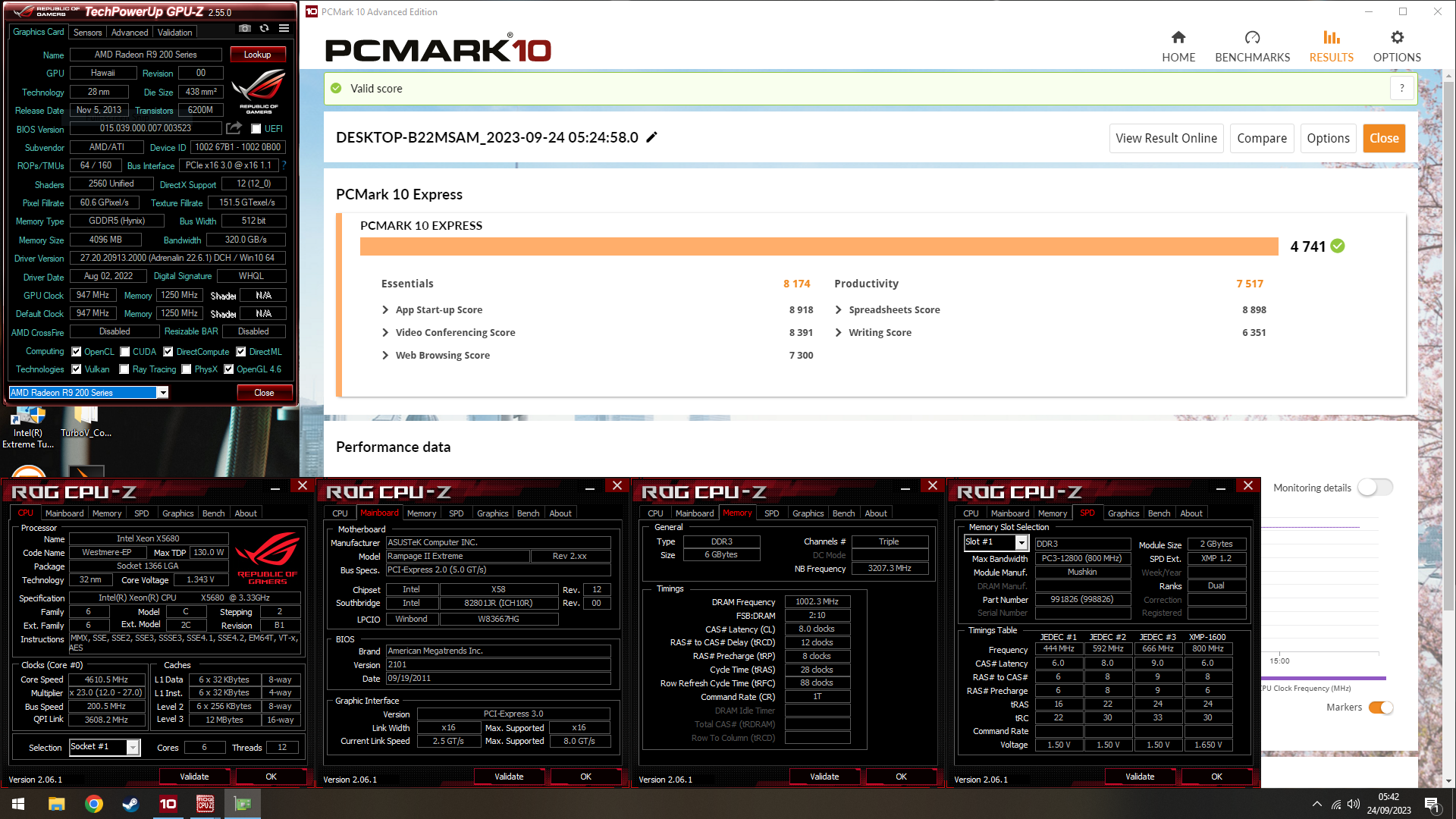The image size is (1456, 819).
Task: Switch to PCMark 10 taskbar icon
Action: click(x=168, y=804)
